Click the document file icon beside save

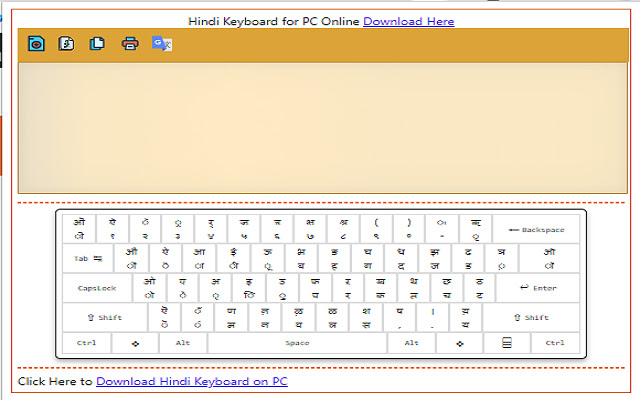67,43
